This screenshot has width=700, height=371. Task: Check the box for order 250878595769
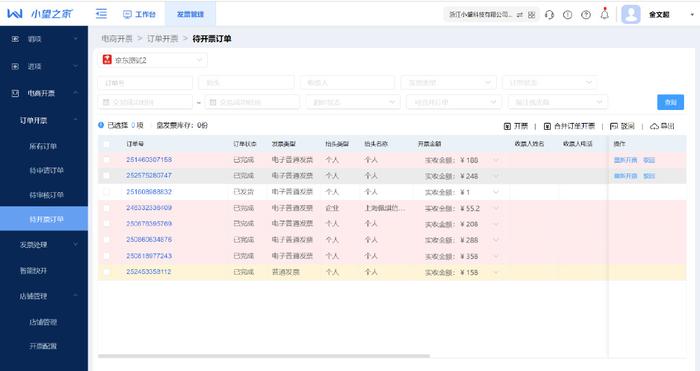click(107, 224)
